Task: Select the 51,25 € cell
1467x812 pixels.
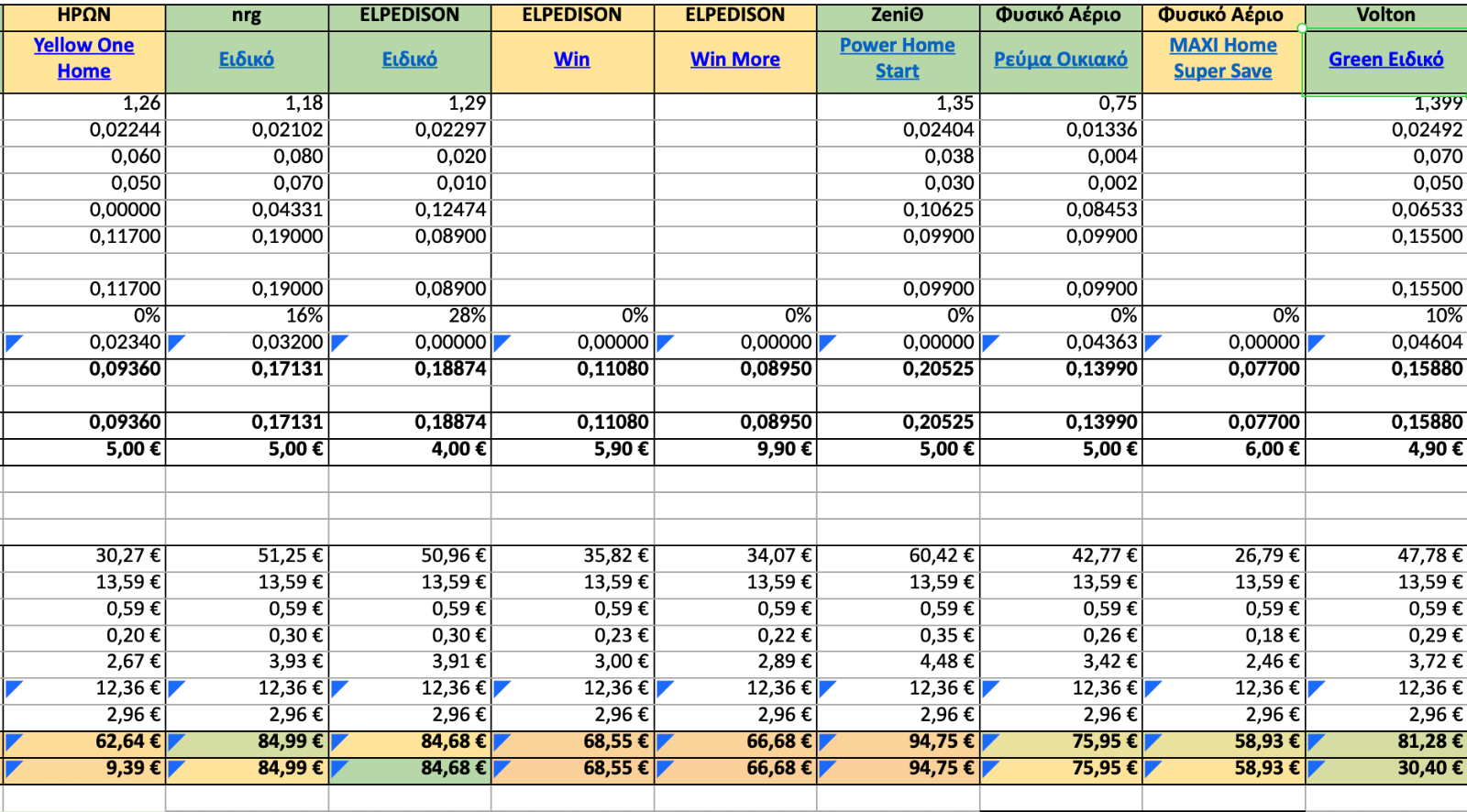Action: 247,557
